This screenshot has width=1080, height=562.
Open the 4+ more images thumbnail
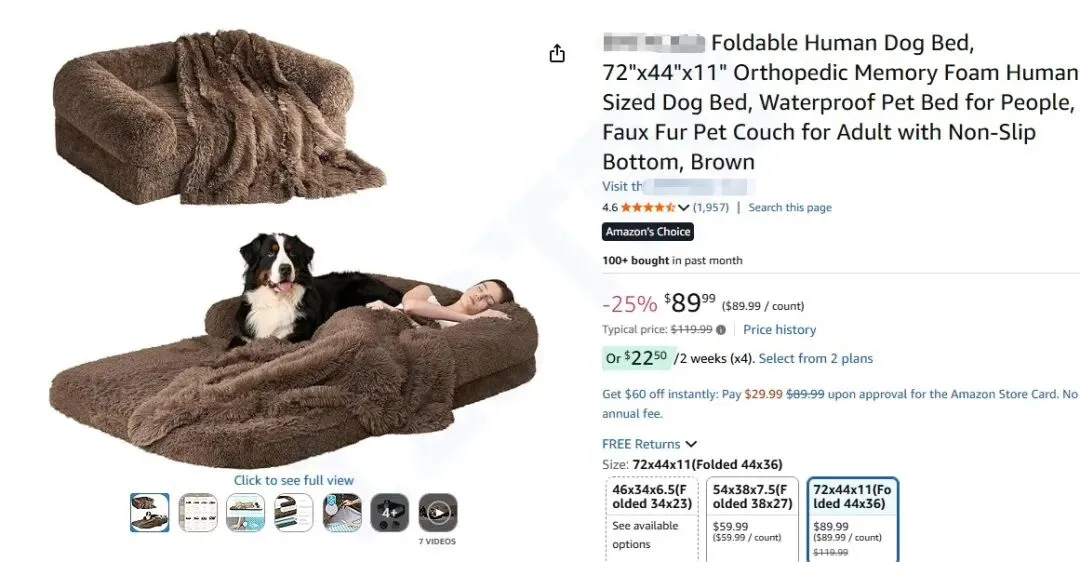(x=390, y=512)
